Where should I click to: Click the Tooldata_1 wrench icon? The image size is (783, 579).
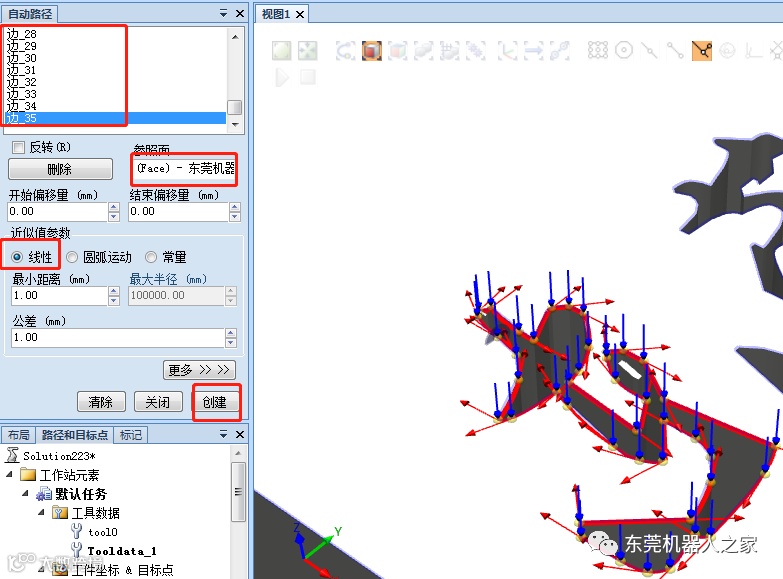76,551
